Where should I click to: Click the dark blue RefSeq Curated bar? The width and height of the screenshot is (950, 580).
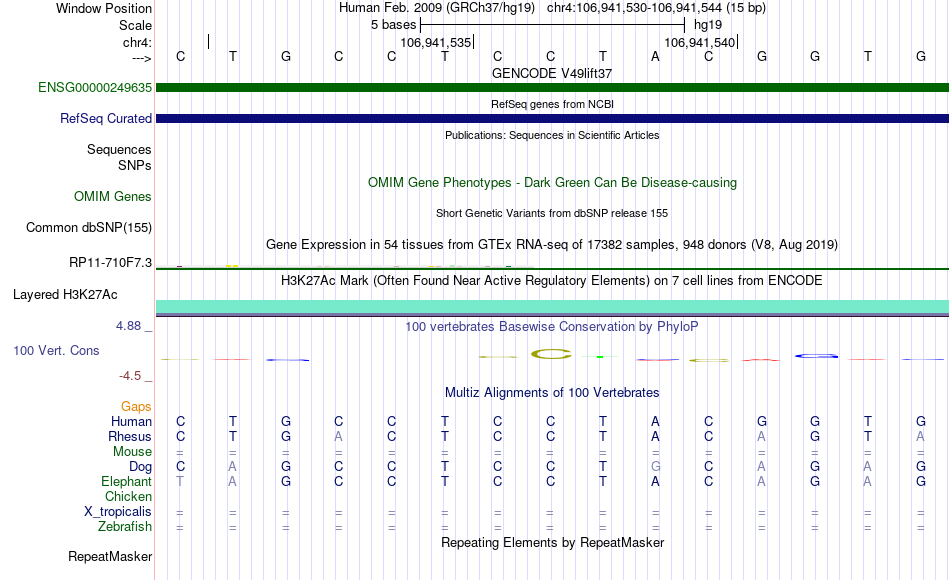[x=552, y=118]
